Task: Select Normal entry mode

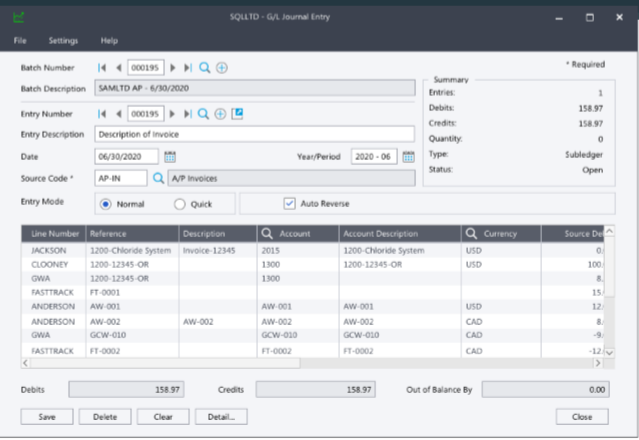Action: pyautogui.click(x=105, y=204)
